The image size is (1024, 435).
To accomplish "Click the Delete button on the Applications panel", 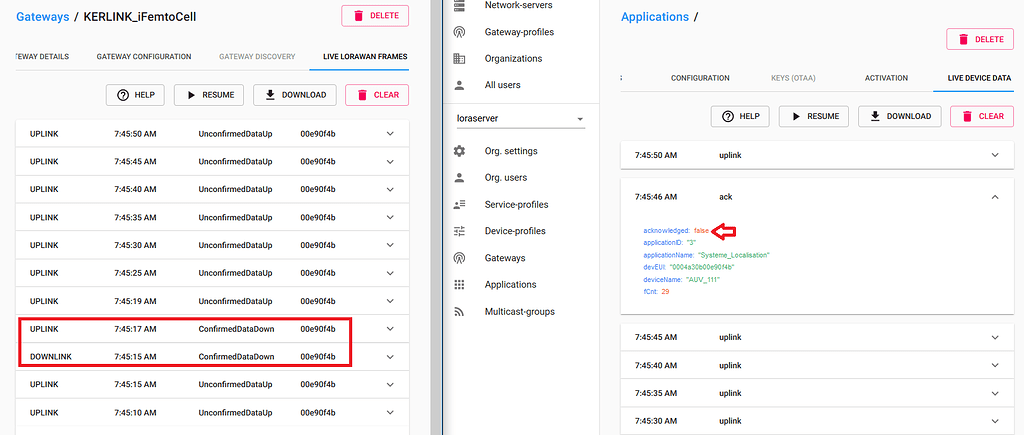I will click(980, 39).
